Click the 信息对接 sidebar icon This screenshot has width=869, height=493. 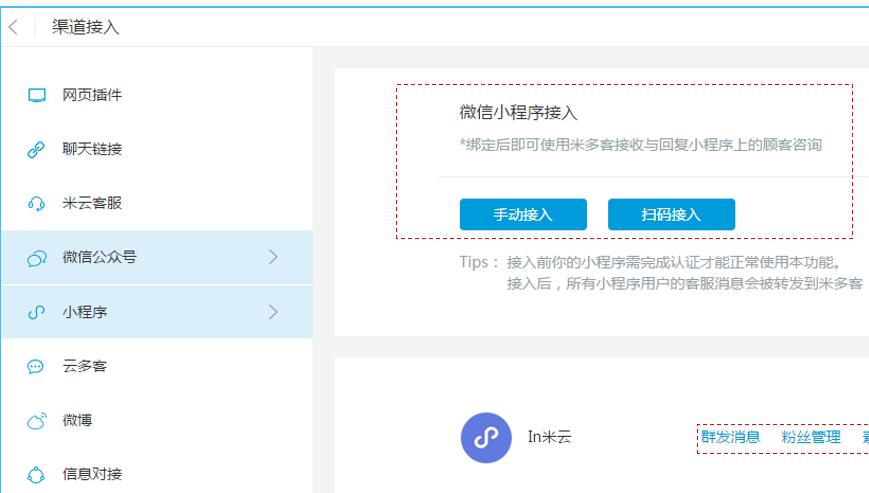pos(36,474)
